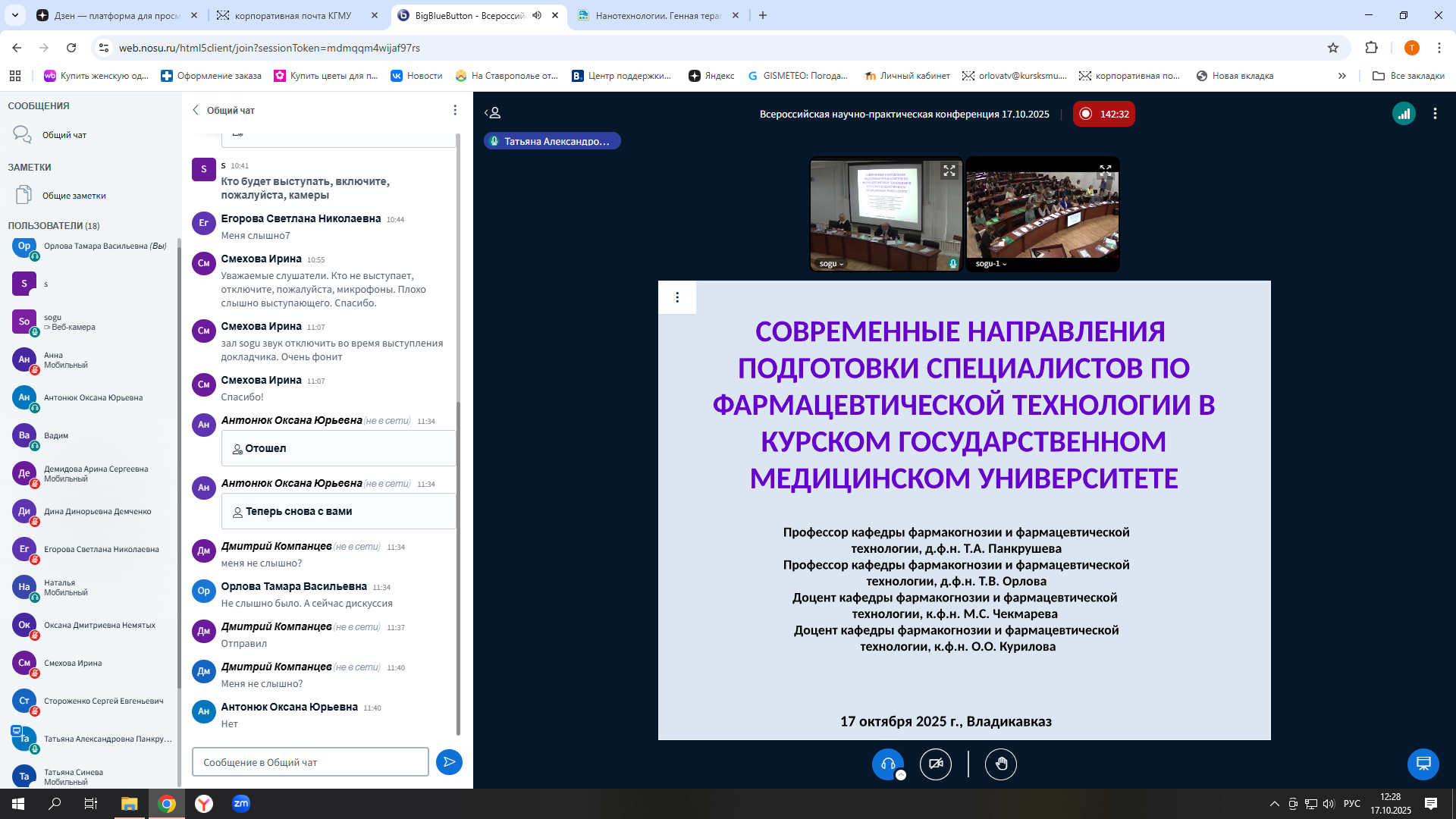Screen dimensions: 1456x819
Task: Open Zoom from Windows taskbar
Action: 241,804
